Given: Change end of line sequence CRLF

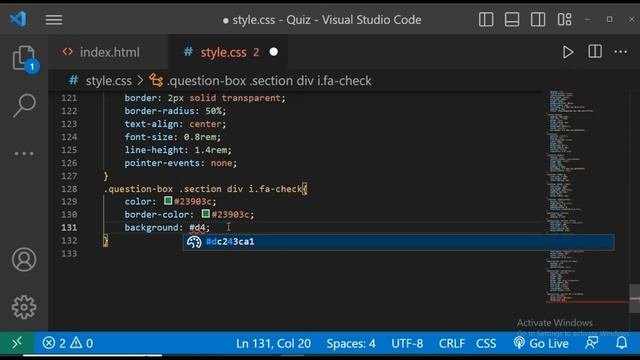Looking at the screenshot, I should click(x=451, y=344).
